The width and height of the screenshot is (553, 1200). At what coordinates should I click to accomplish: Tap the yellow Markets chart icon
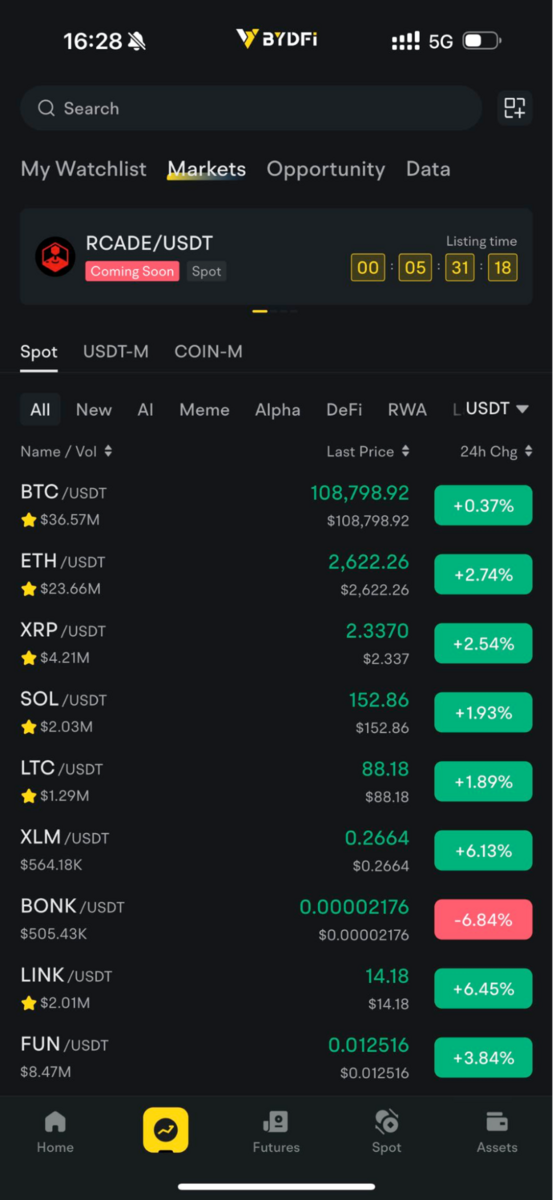click(165, 1131)
